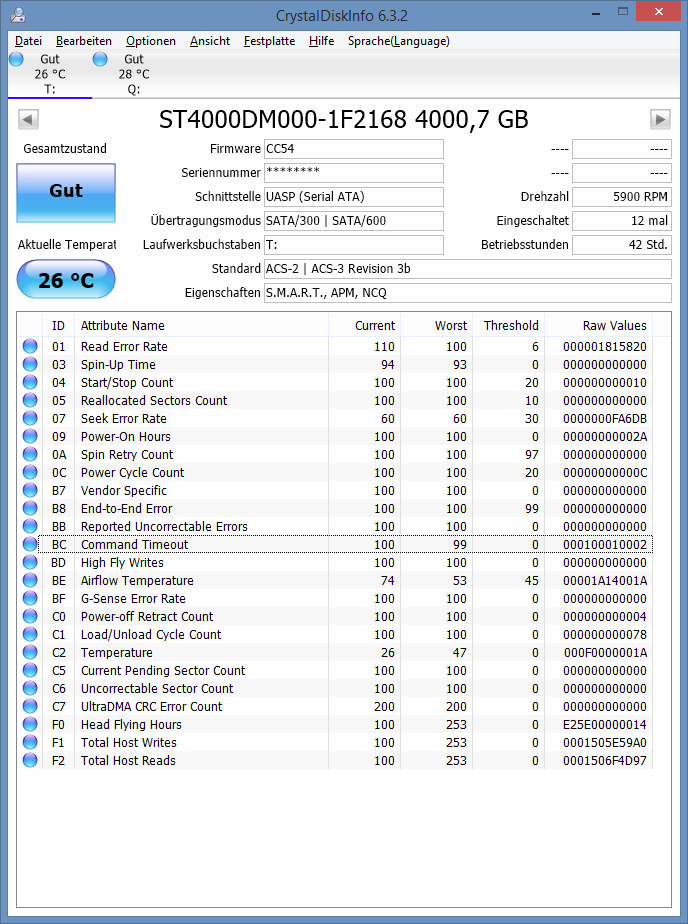Screen dimensions: 688x924
Task: Select the Uncorrectable Sector Count row name
Action: [157, 688]
